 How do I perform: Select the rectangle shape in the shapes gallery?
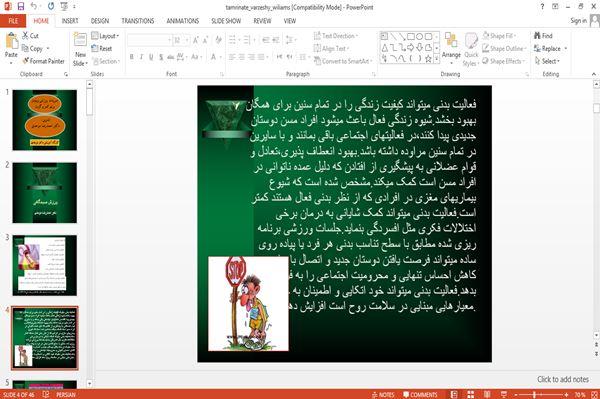coord(411,37)
